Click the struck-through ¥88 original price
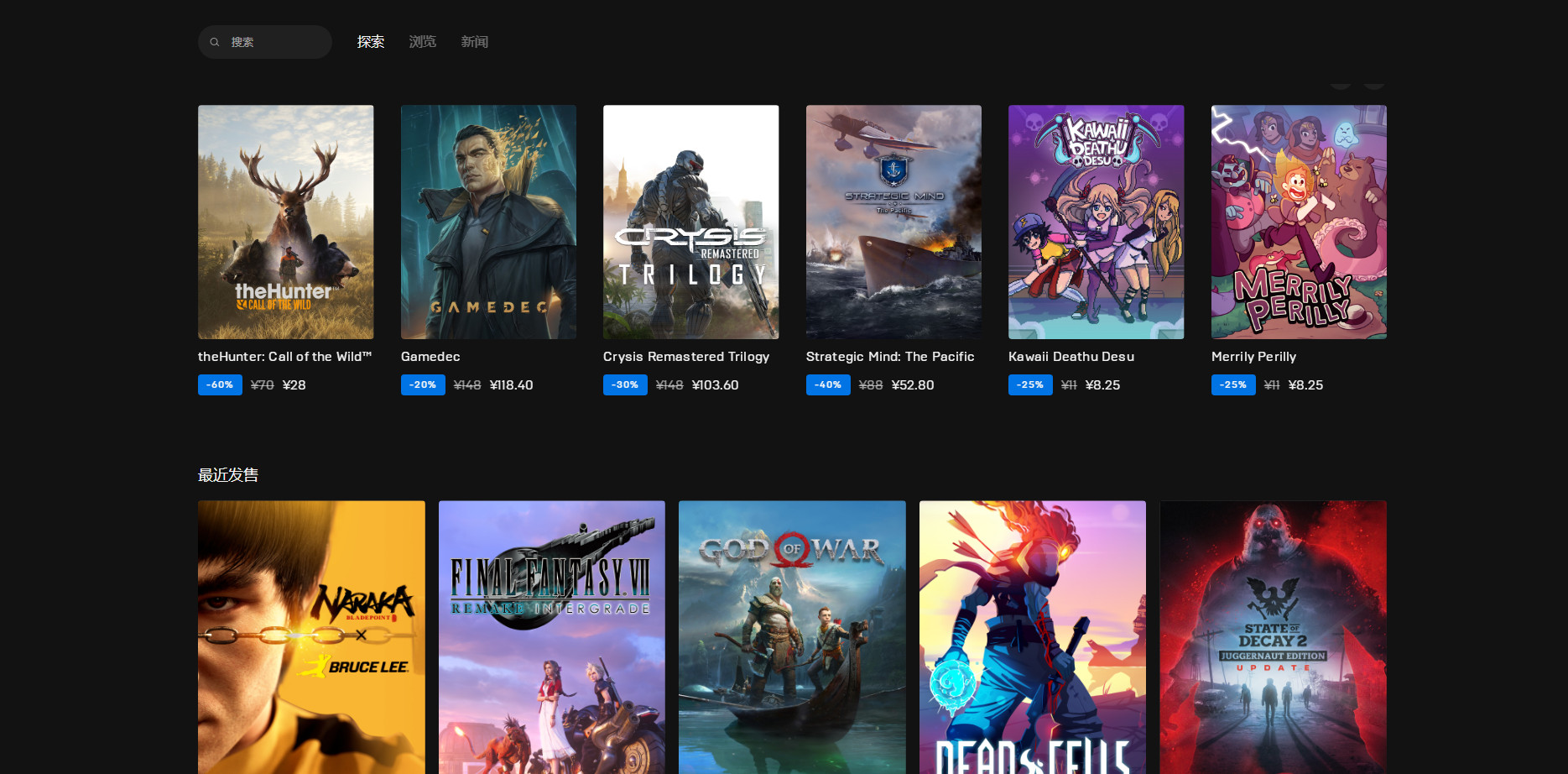 point(871,385)
